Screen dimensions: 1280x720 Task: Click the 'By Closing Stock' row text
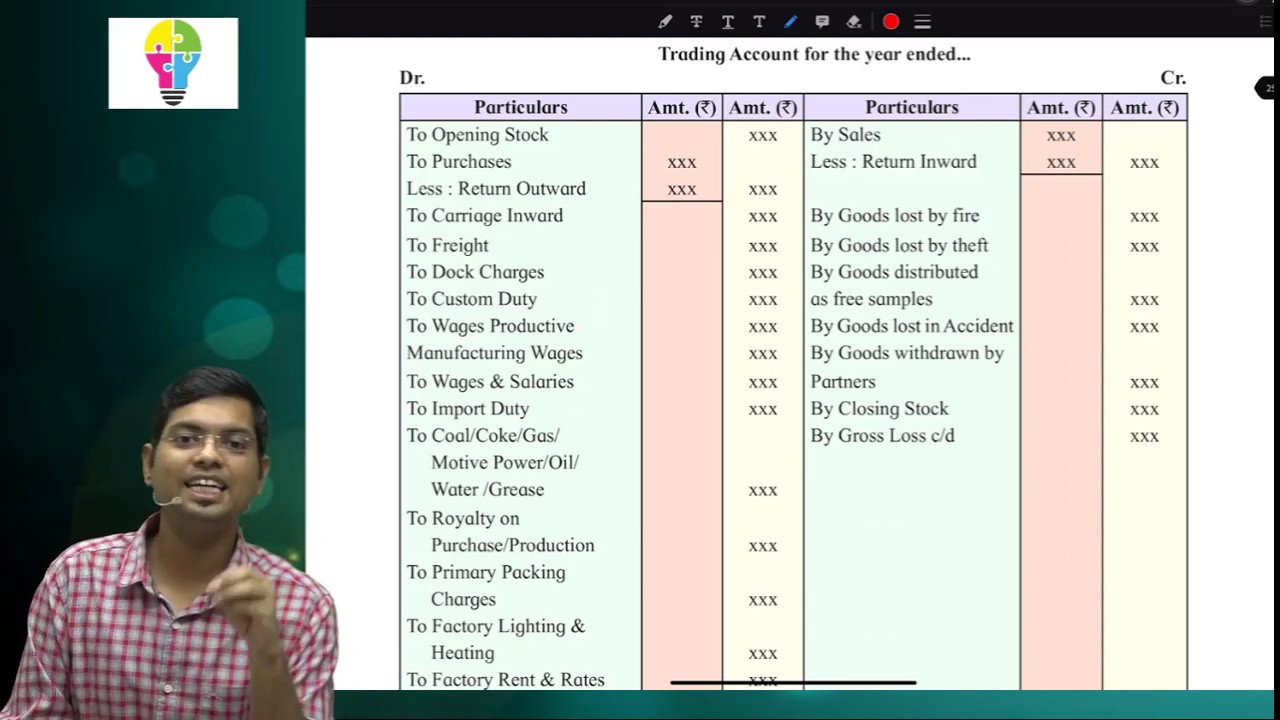pos(879,408)
